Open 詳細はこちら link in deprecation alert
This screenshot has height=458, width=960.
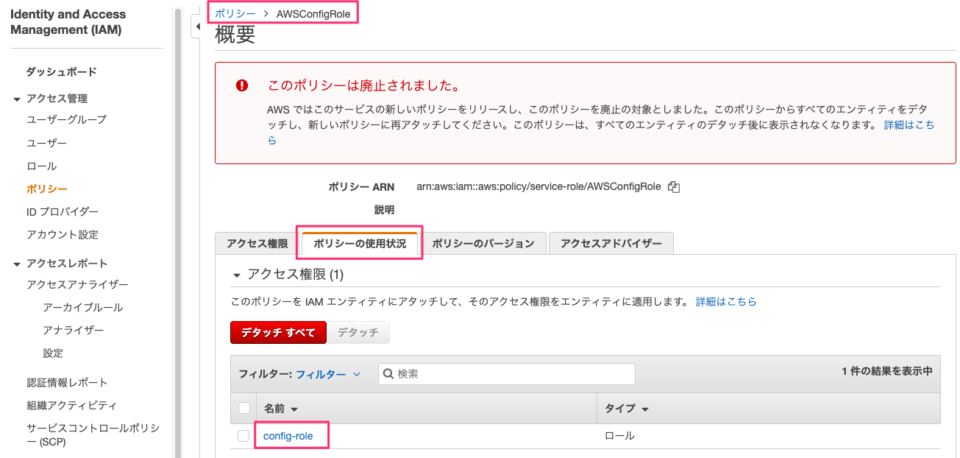click(x=909, y=125)
